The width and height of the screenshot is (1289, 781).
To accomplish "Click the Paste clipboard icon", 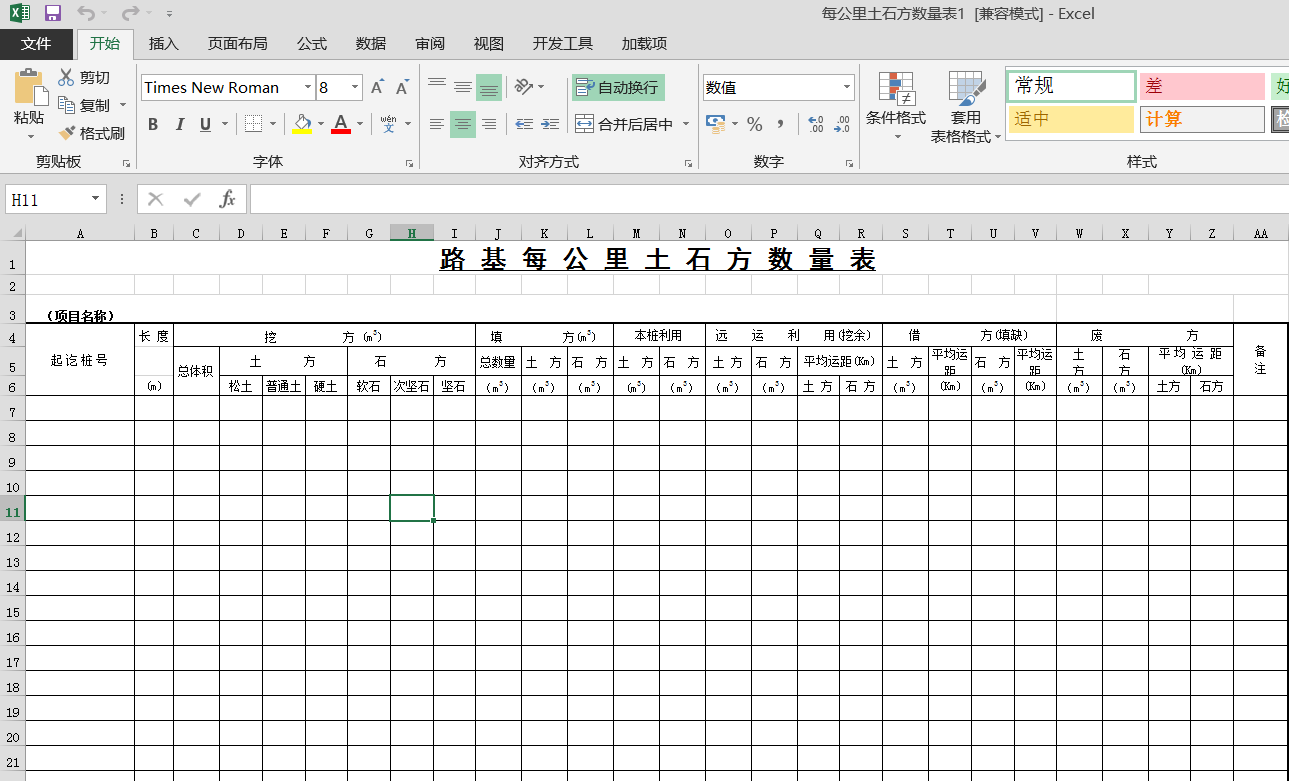I will click(31, 87).
